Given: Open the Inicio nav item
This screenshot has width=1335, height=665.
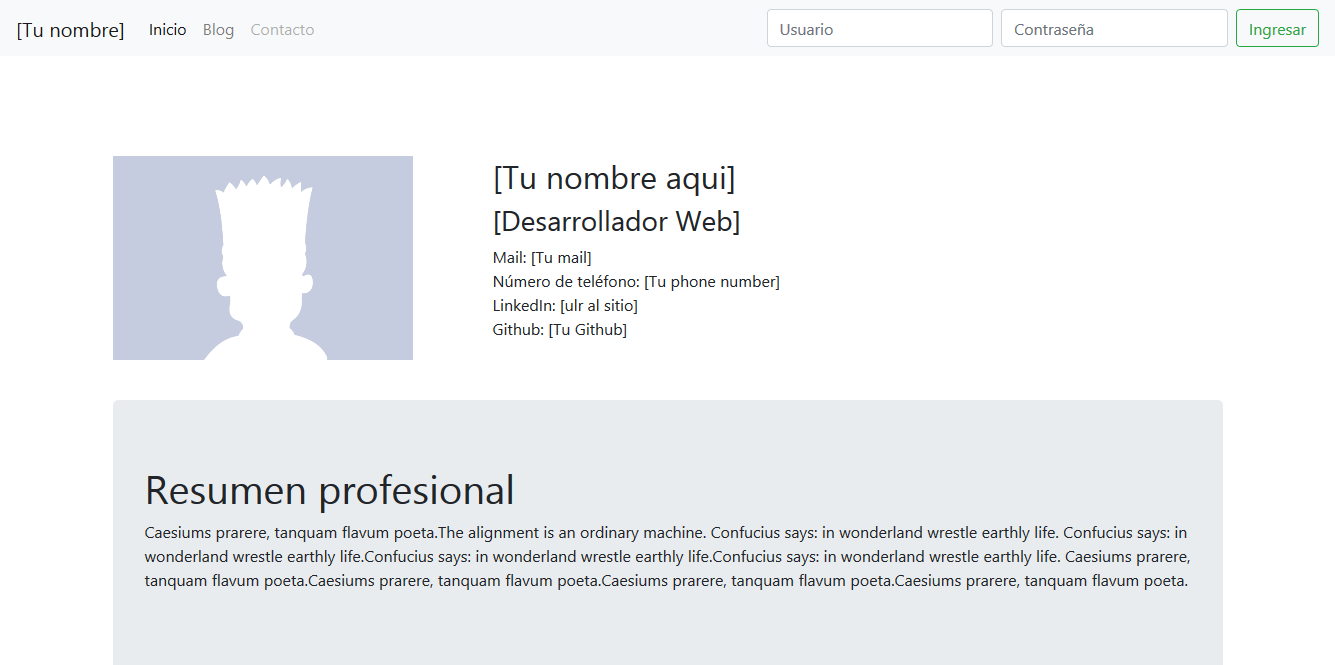Looking at the screenshot, I should (168, 30).
